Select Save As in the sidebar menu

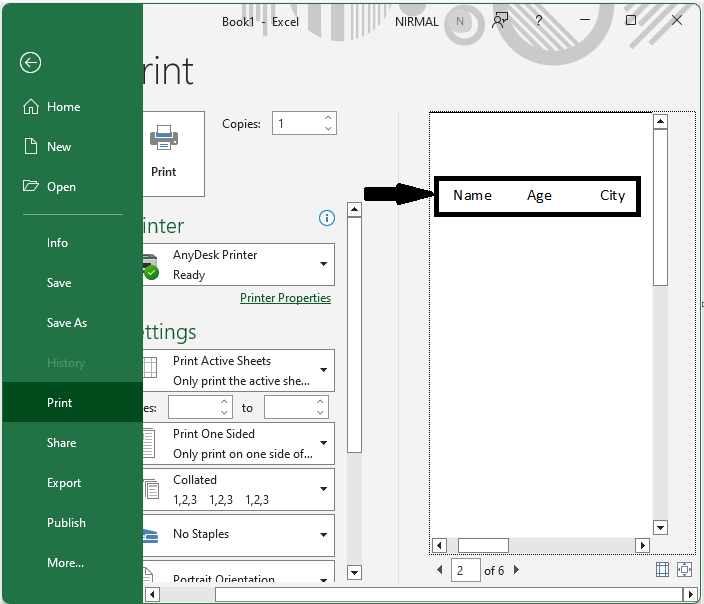67,323
